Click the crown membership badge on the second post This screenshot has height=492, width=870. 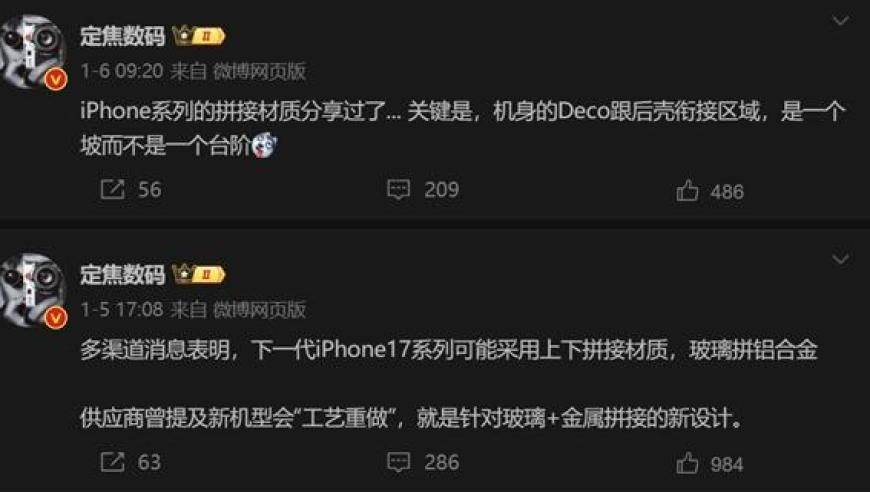click(199, 274)
